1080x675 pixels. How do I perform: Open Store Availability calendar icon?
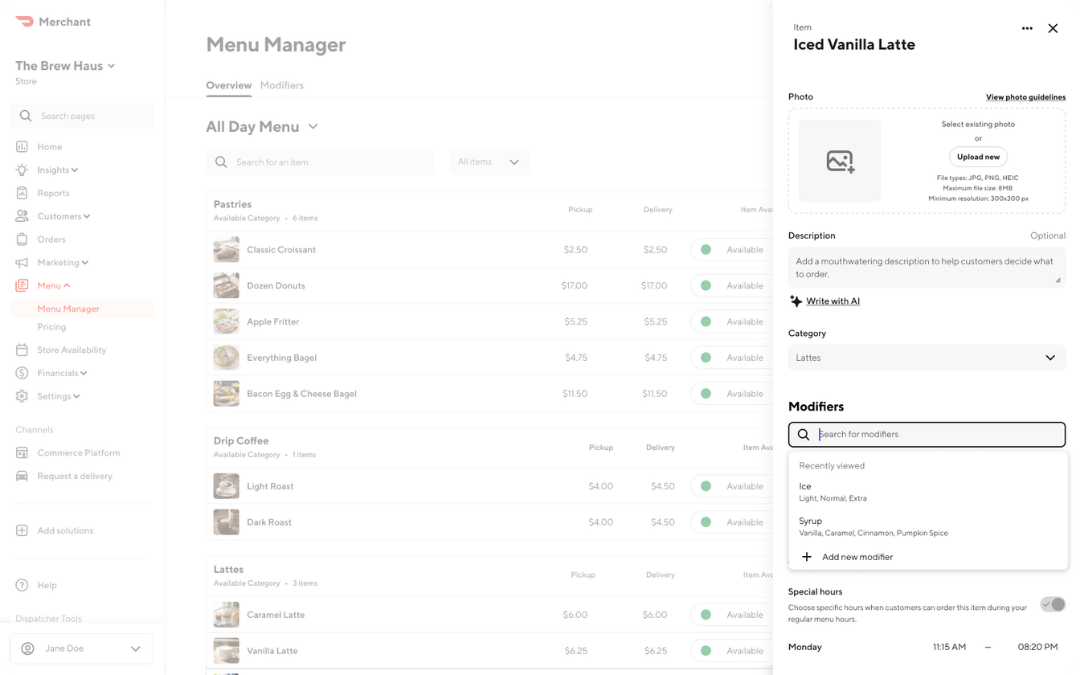click(x=22, y=350)
